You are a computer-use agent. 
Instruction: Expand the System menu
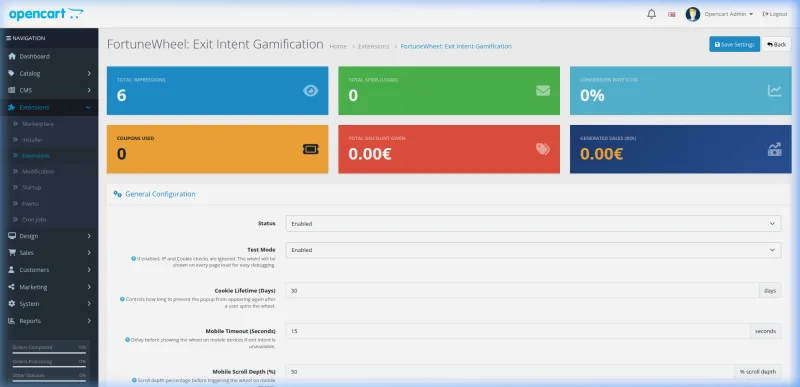[x=49, y=304]
